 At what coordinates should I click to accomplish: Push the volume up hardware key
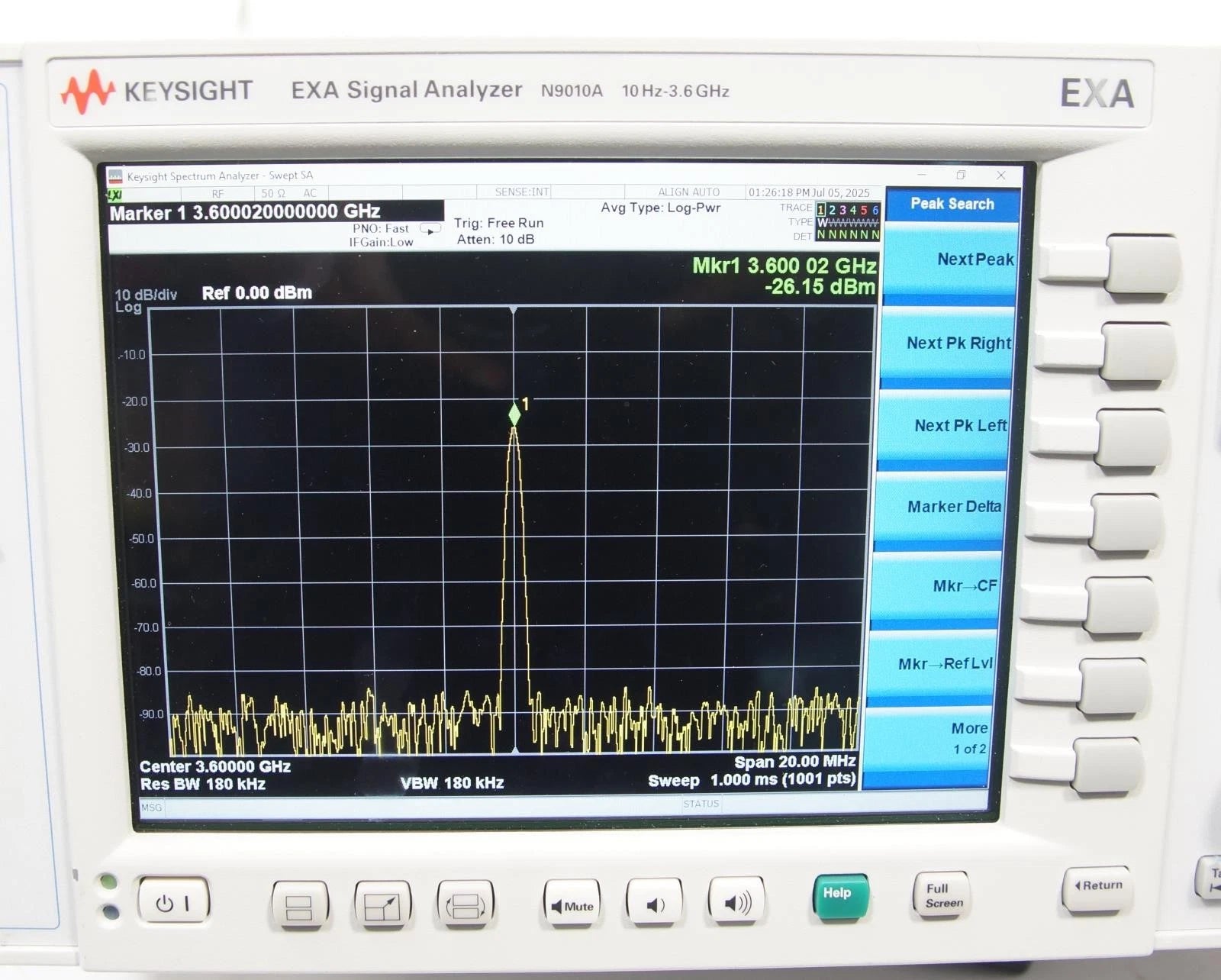(736, 903)
